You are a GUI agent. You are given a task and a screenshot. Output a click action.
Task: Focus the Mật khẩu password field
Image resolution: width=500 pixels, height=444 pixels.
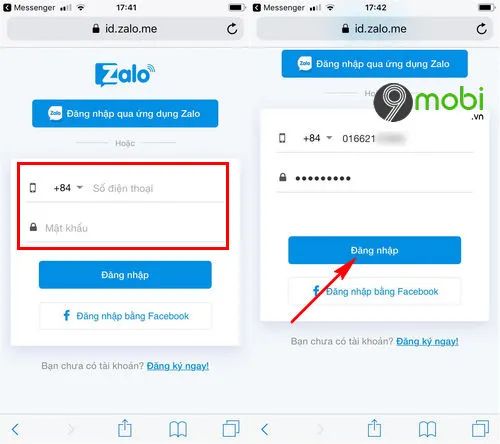coord(127,228)
